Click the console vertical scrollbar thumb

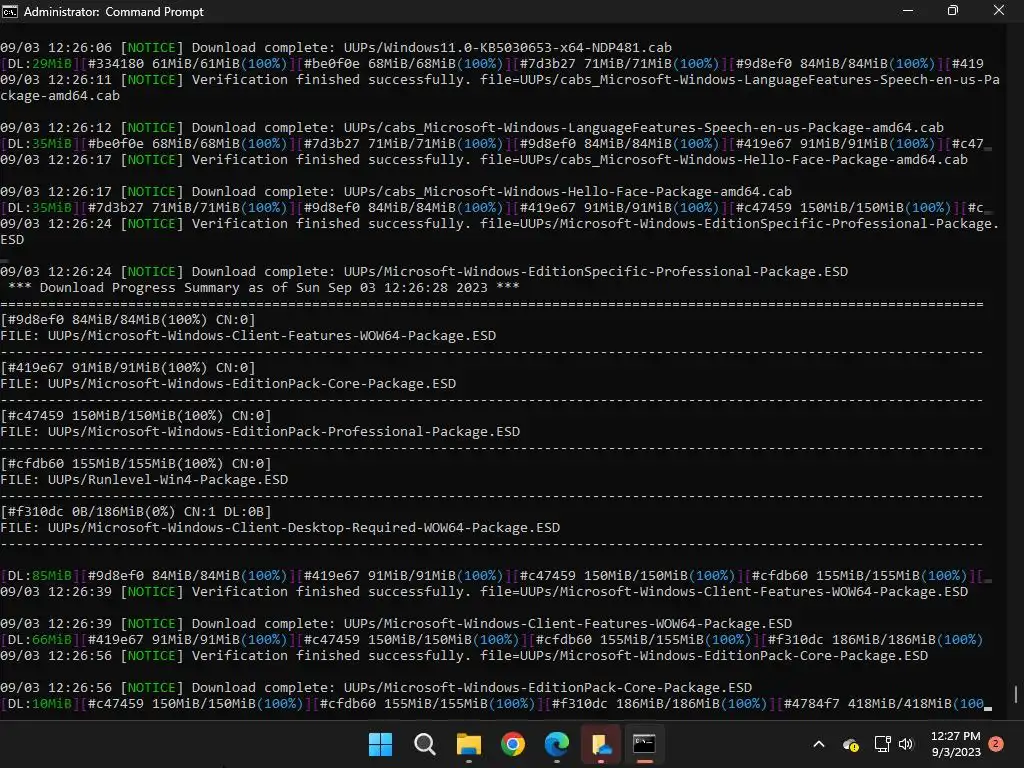pyautogui.click(x=1016, y=694)
